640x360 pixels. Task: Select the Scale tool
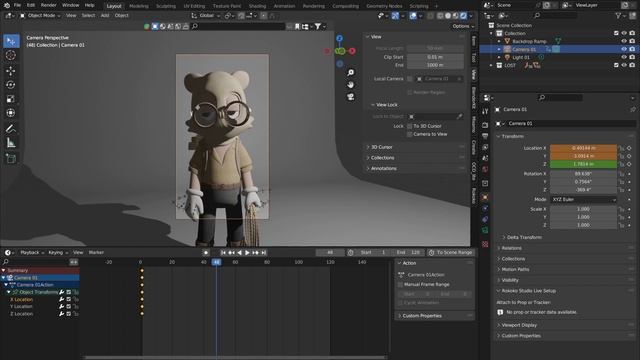tap(11, 99)
